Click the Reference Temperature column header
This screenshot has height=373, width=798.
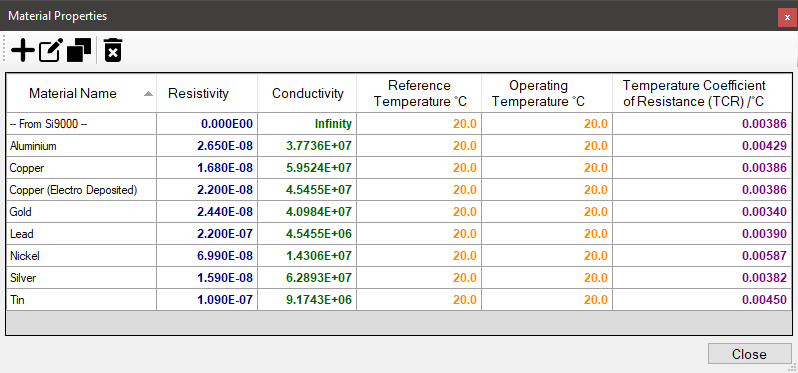[x=419, y=94]
